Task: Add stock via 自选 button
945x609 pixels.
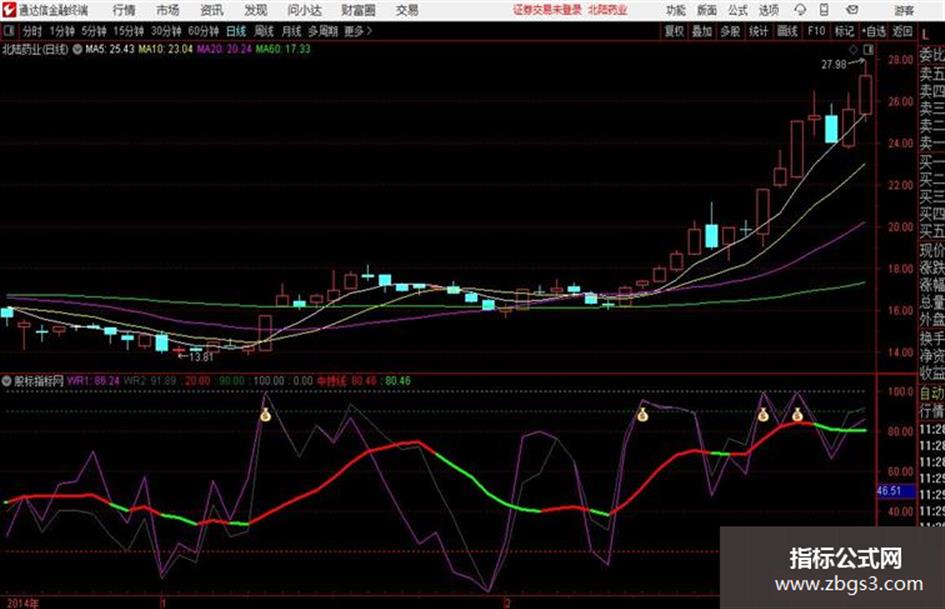Action: [874, 31]
